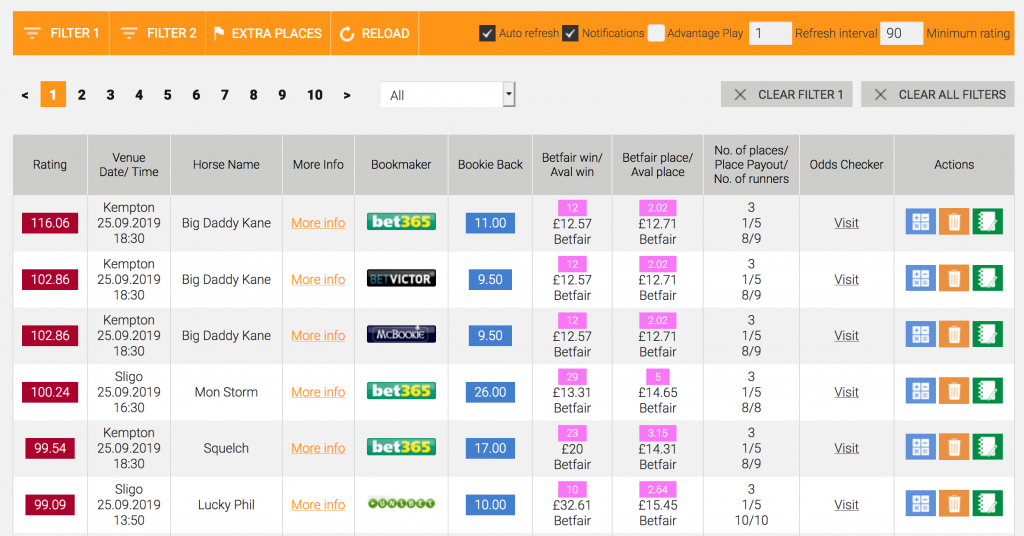Open More info for Squelch

click(x=318, y=448)
